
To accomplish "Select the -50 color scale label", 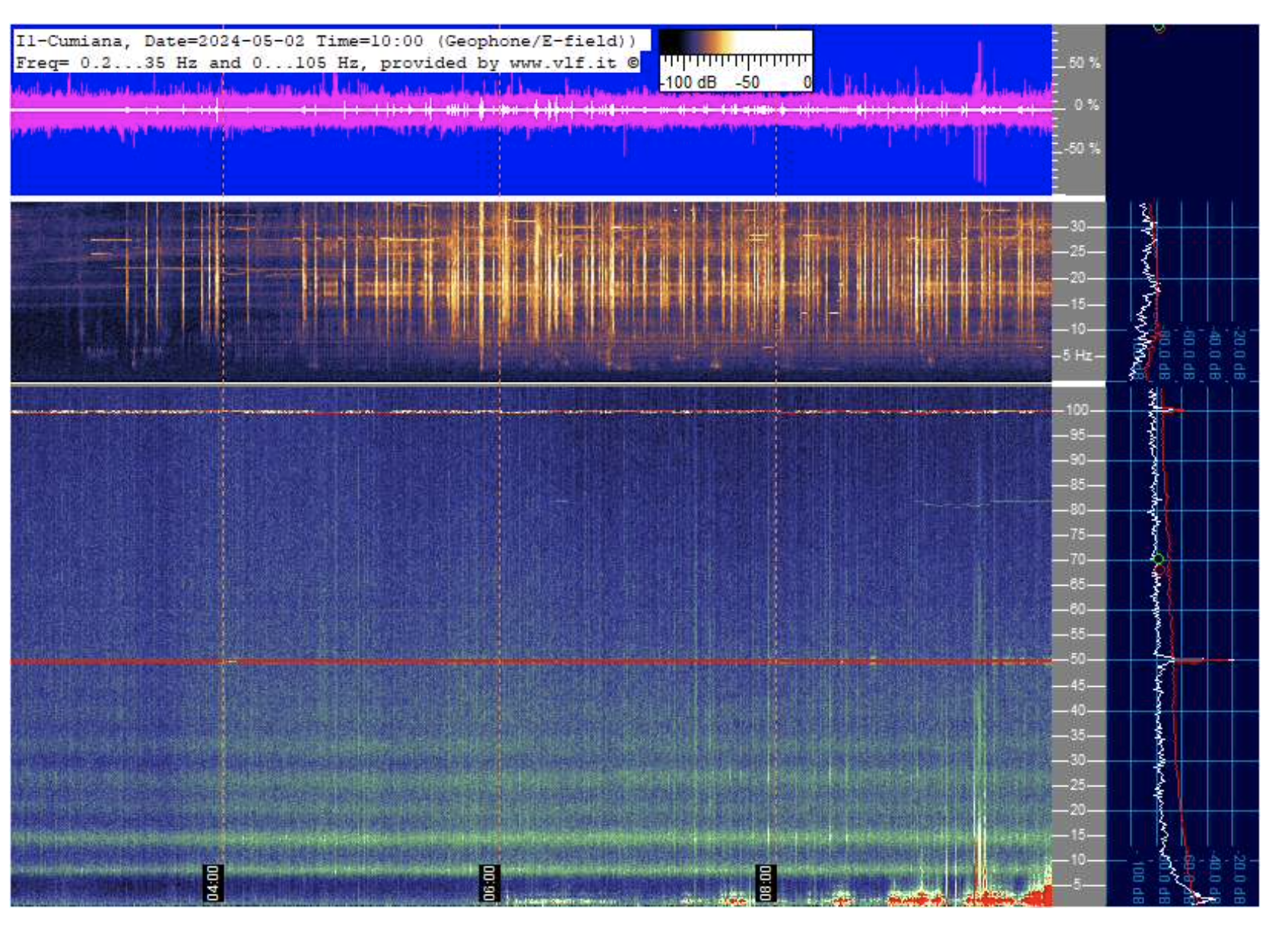I will point(747,82).
